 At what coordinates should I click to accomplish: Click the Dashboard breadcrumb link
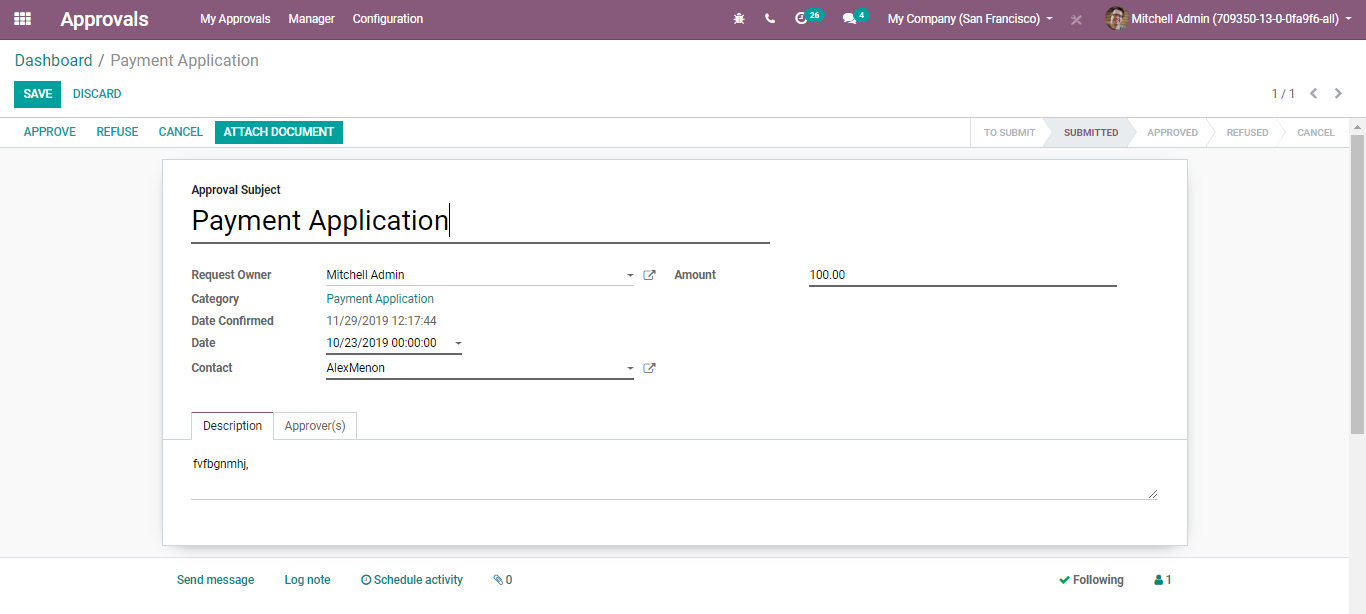click(x=53, y=61)
